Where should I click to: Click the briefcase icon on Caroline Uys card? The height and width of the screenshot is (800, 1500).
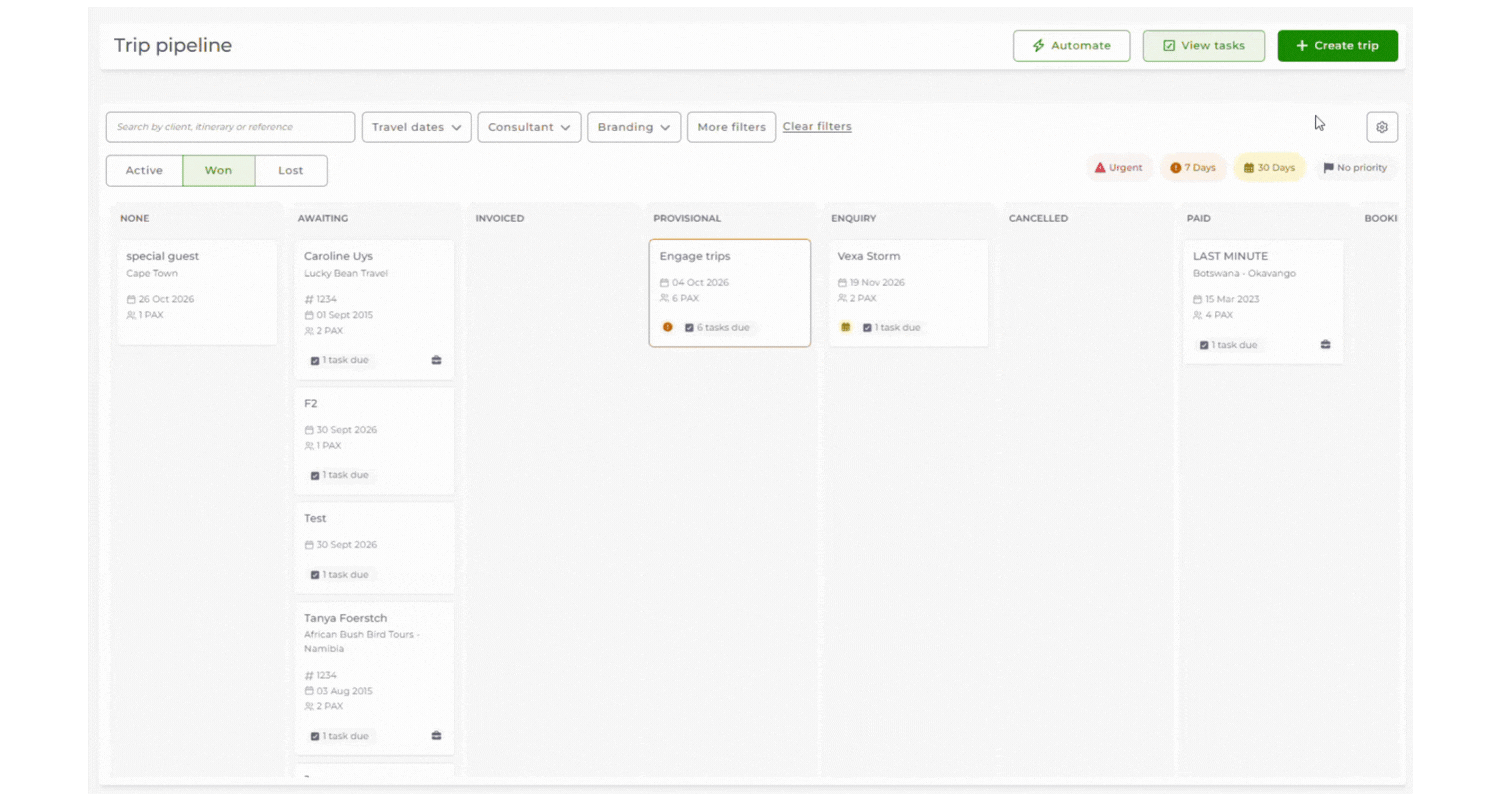click(x=436, y=360)
